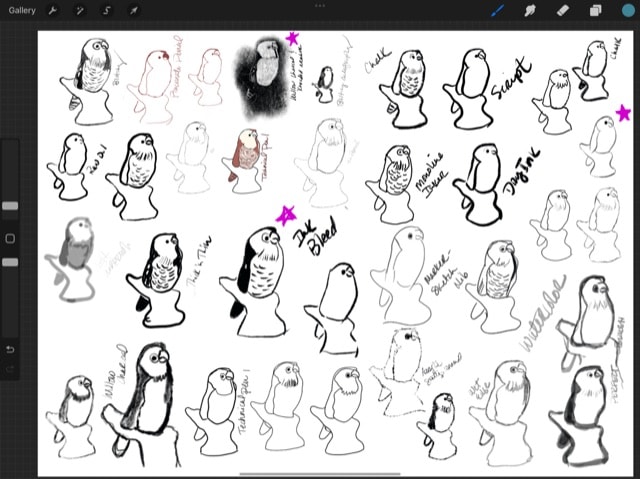Undo the last stroke

(10, 350)
